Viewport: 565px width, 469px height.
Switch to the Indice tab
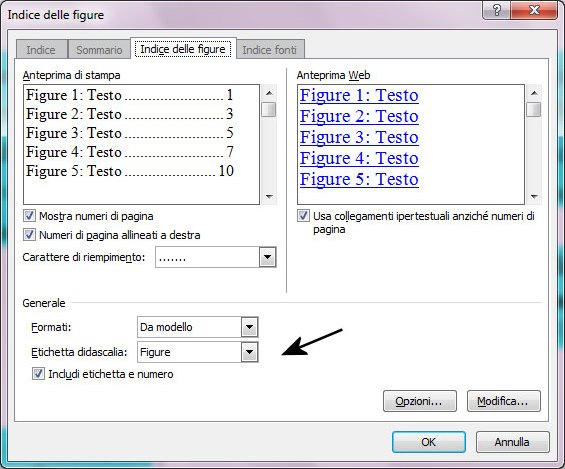(41, 50)
